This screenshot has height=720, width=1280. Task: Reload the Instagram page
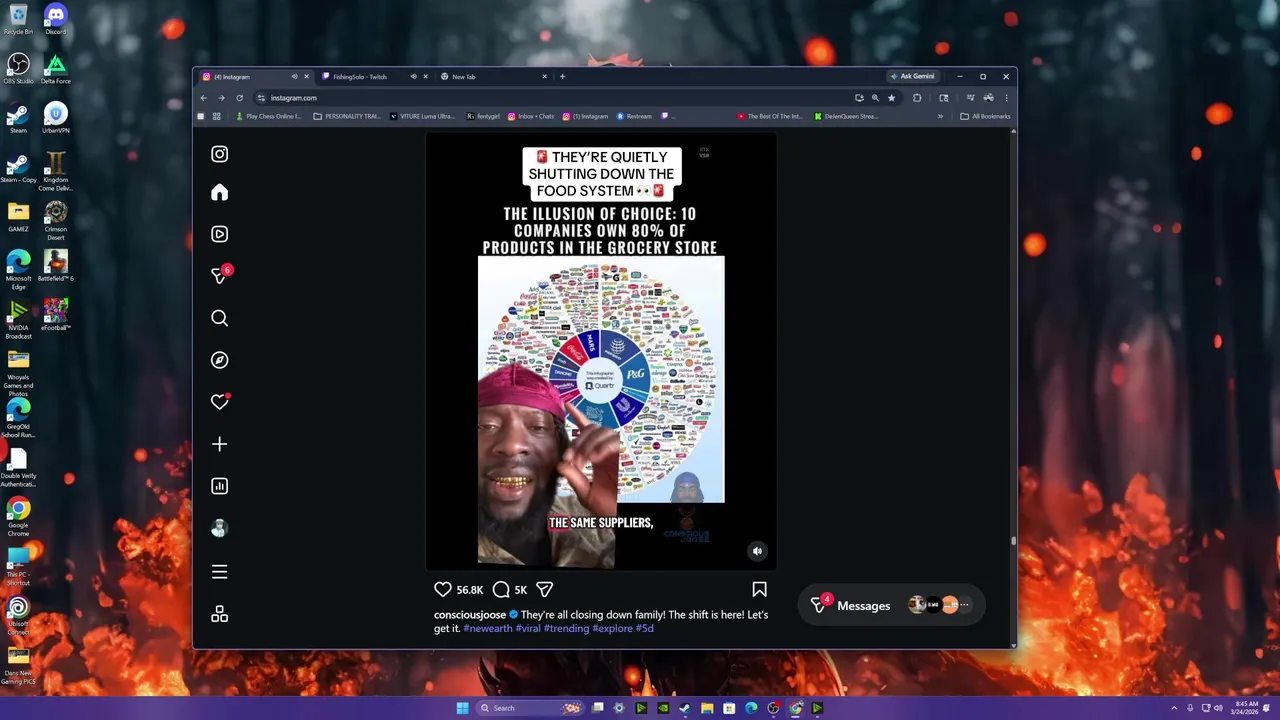[x=239, y=98]
